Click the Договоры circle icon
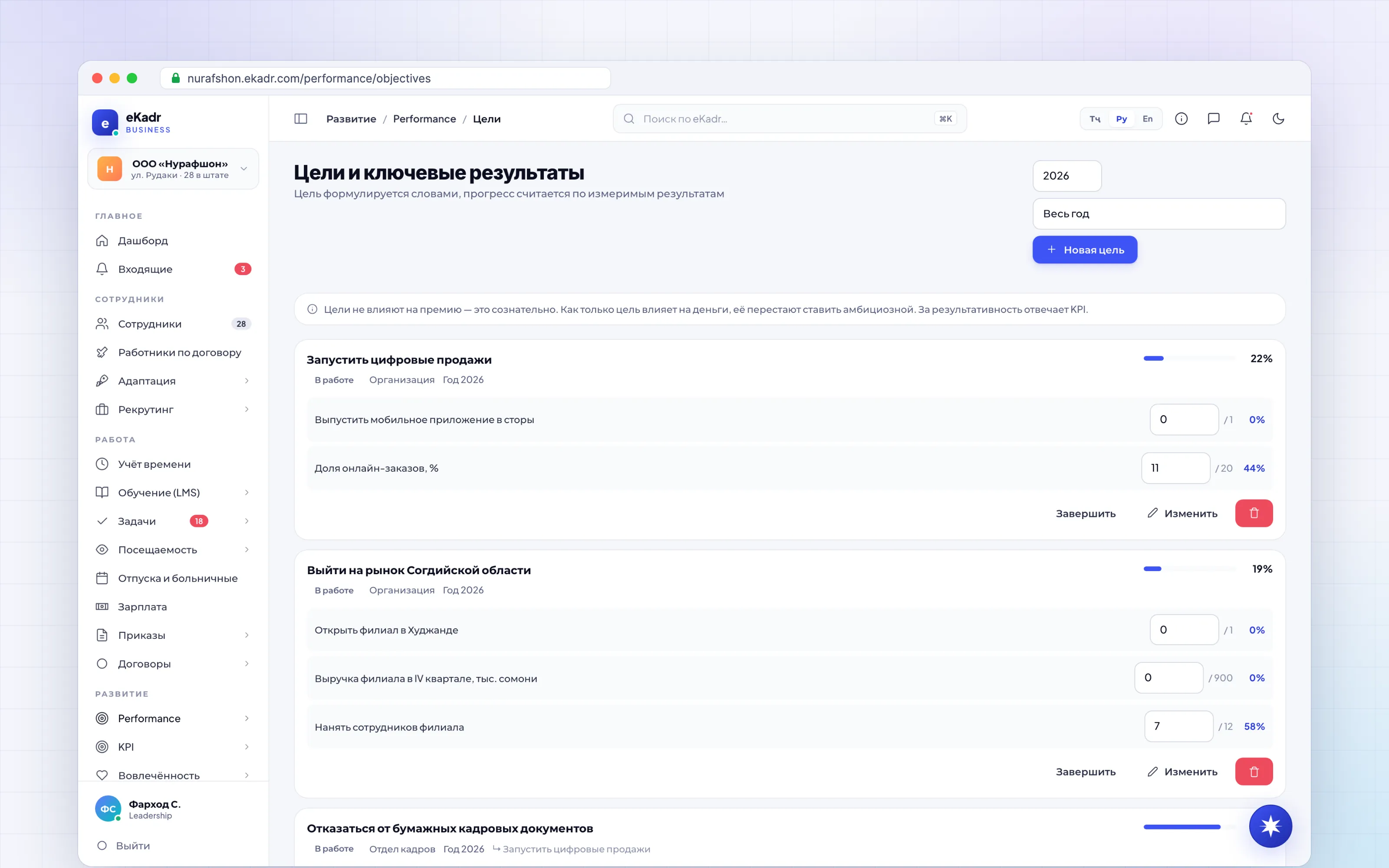Viewport: 1389px width, 868px height. (102, 664)
